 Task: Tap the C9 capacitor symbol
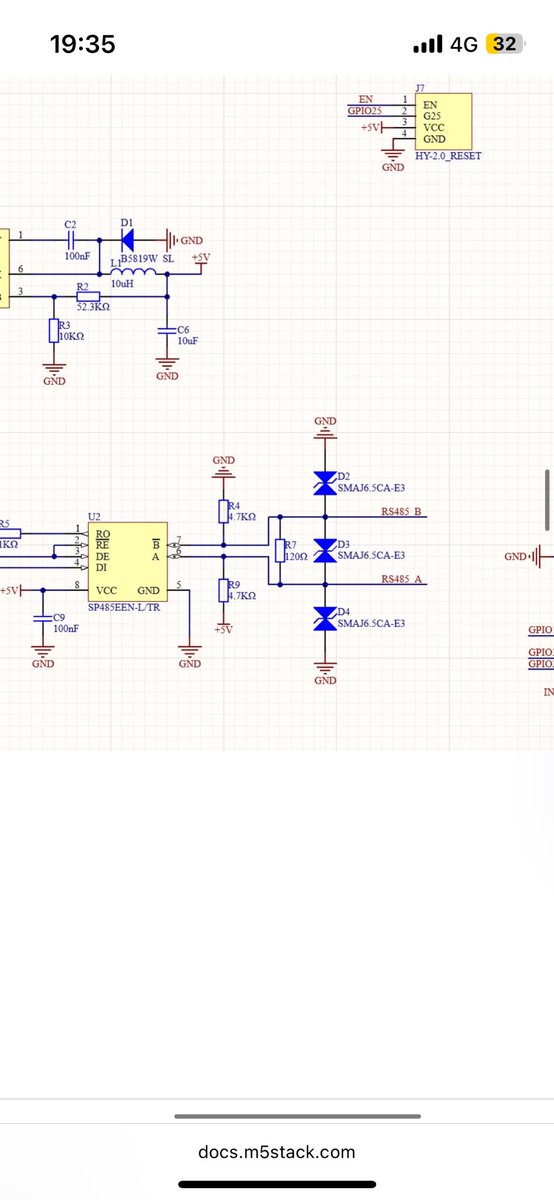click(43, 617)
